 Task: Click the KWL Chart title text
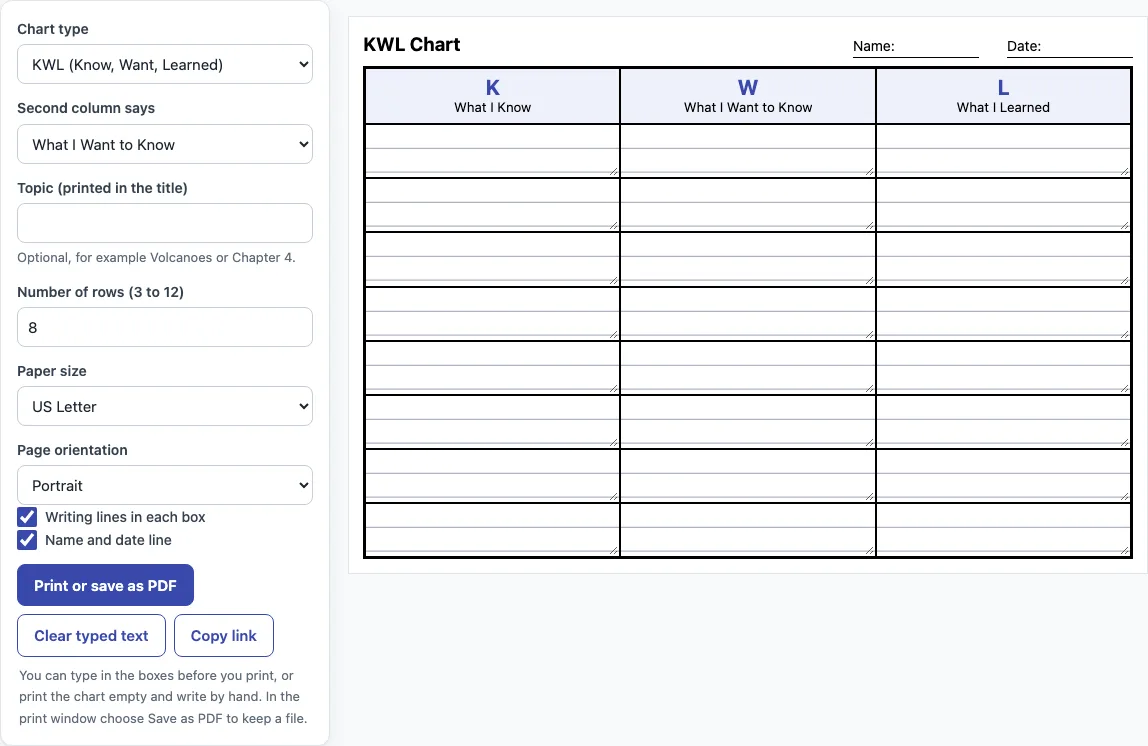[x=411, y=45]
